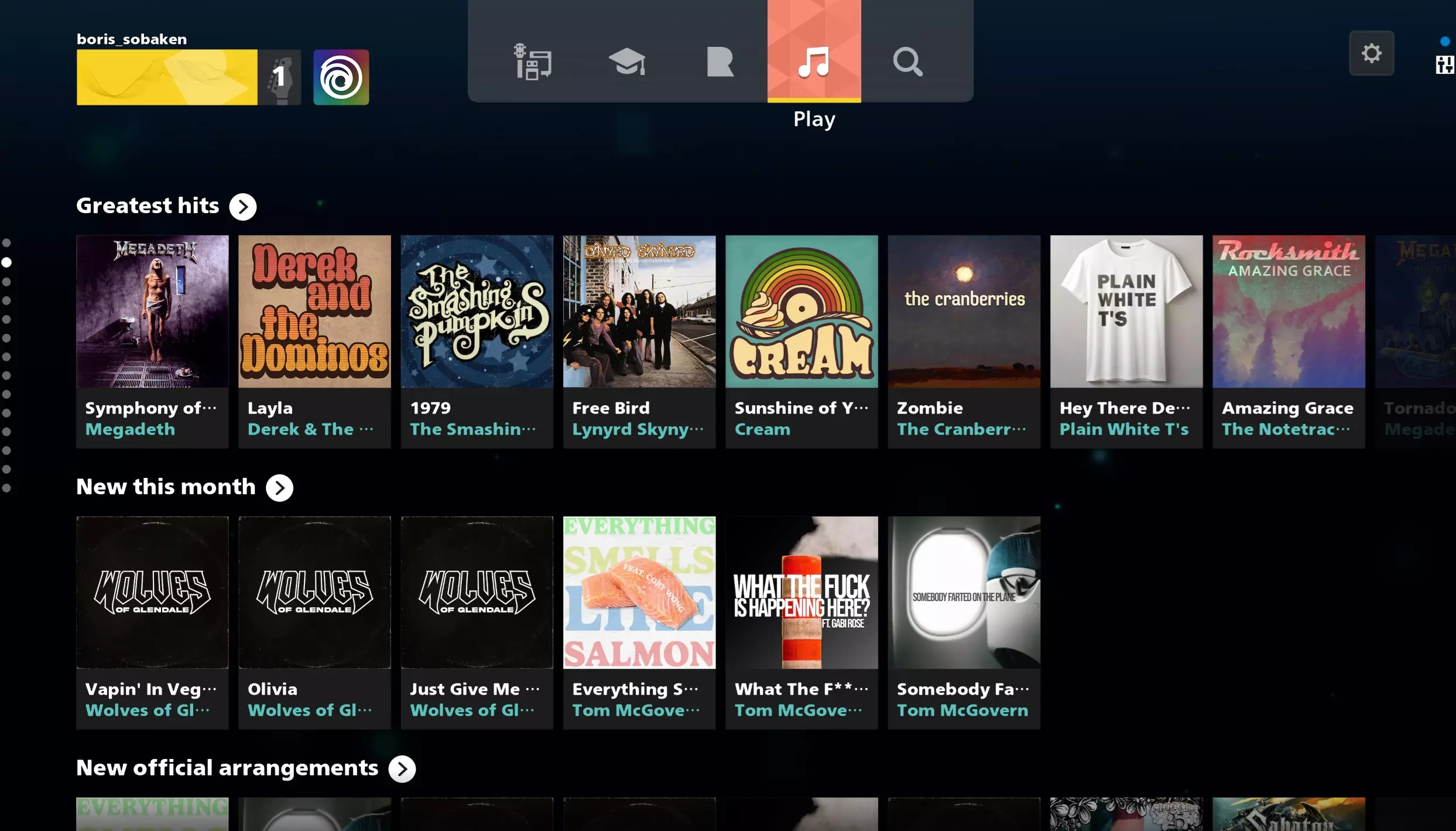Viewport: 1456px width, 831px height.
Task: Open Zombie by The Cranberries
Action: (964, 312)
